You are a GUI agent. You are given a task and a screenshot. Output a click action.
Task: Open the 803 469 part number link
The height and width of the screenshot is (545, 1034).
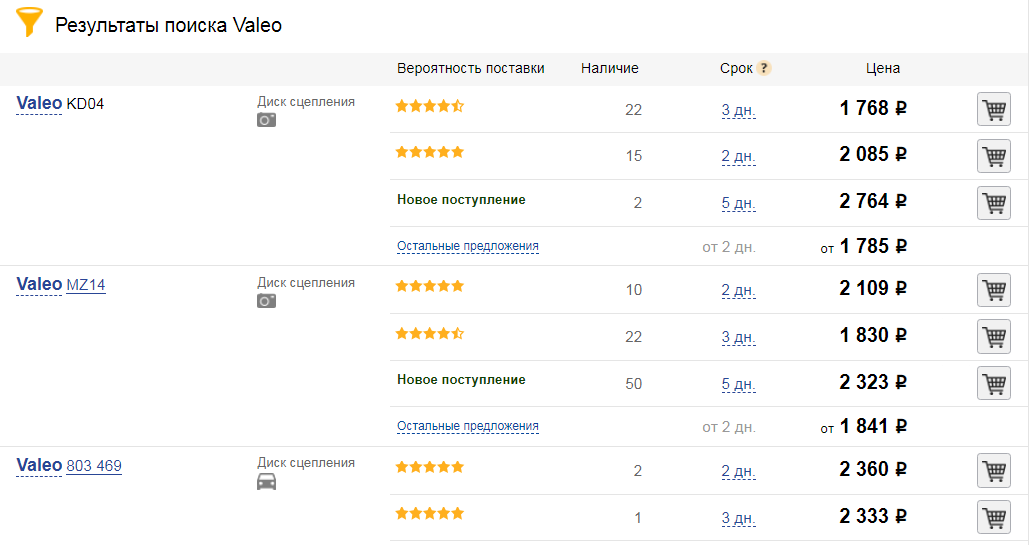coord(94,466)
